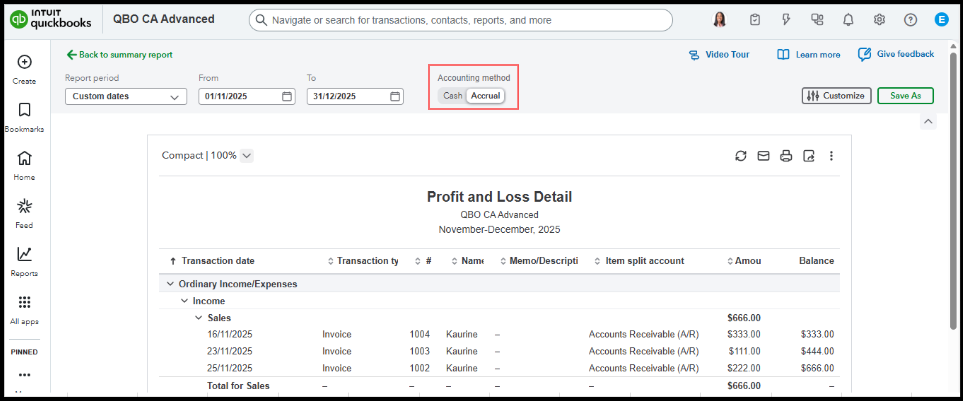Click the Total for Sales row label

pos(238,386)
